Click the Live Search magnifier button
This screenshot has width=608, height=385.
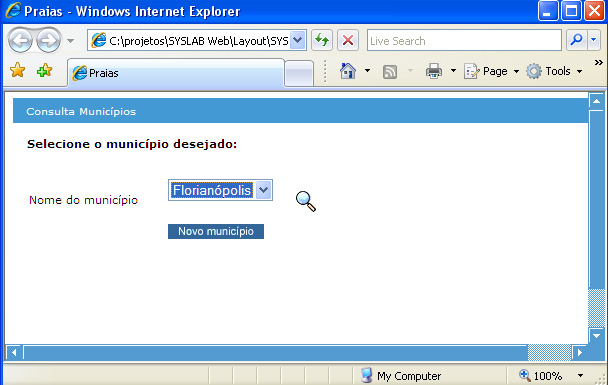(577, 40)
